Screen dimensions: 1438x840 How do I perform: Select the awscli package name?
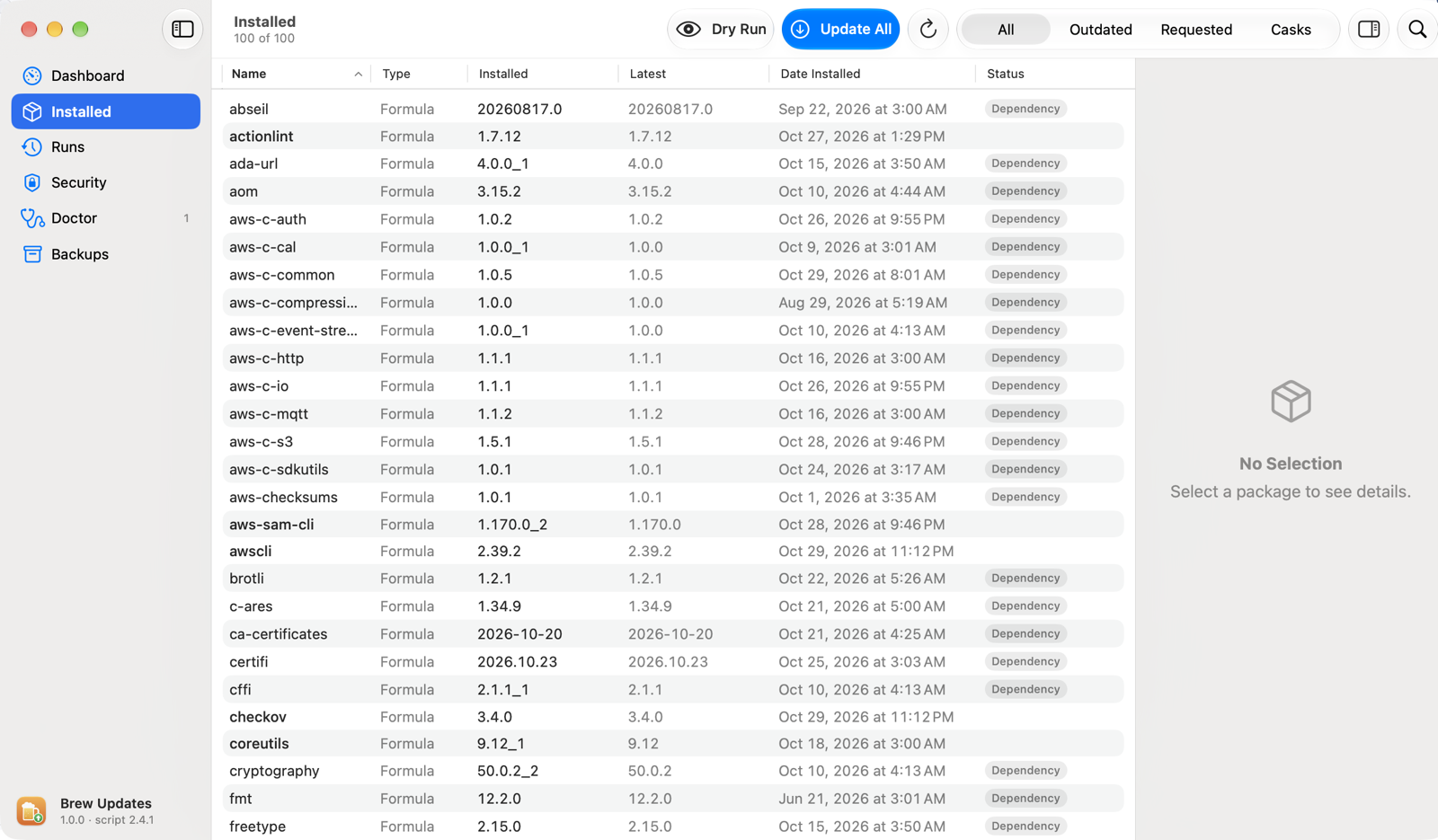pos(250,552)
